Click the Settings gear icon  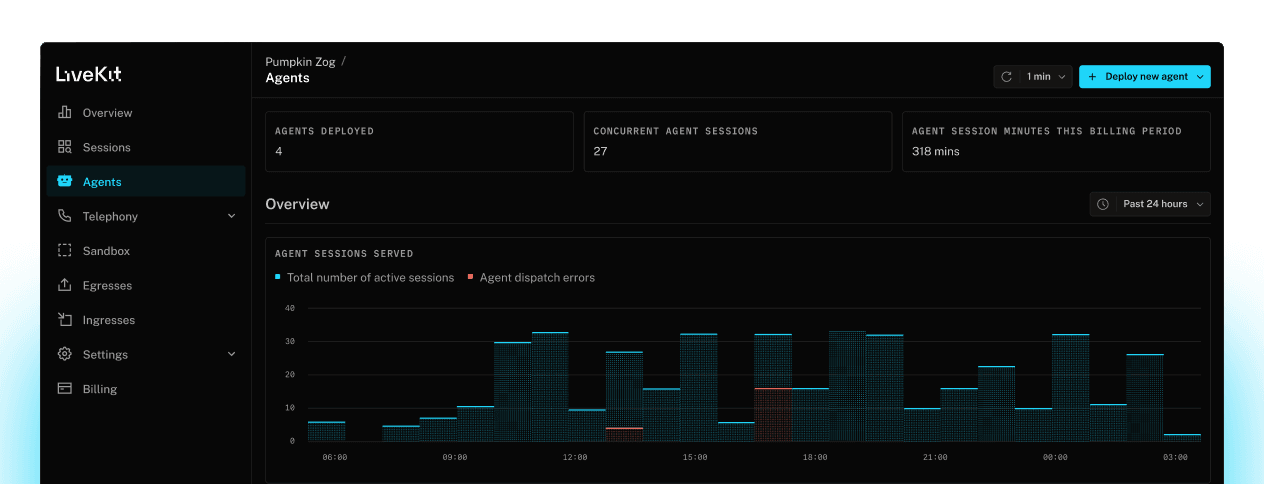click(x=65, y=354)
